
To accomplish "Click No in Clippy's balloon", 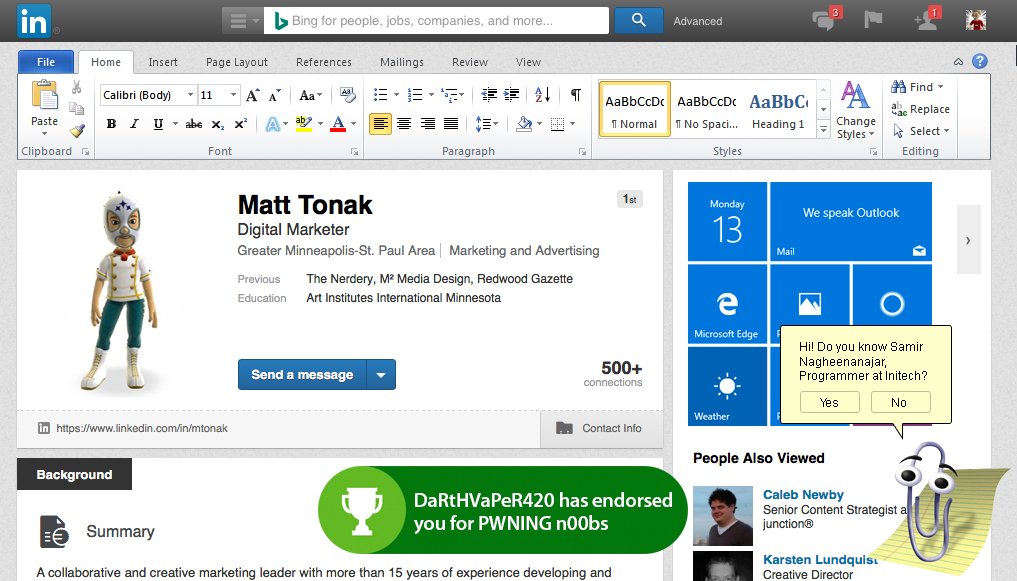I will (900, 403).
